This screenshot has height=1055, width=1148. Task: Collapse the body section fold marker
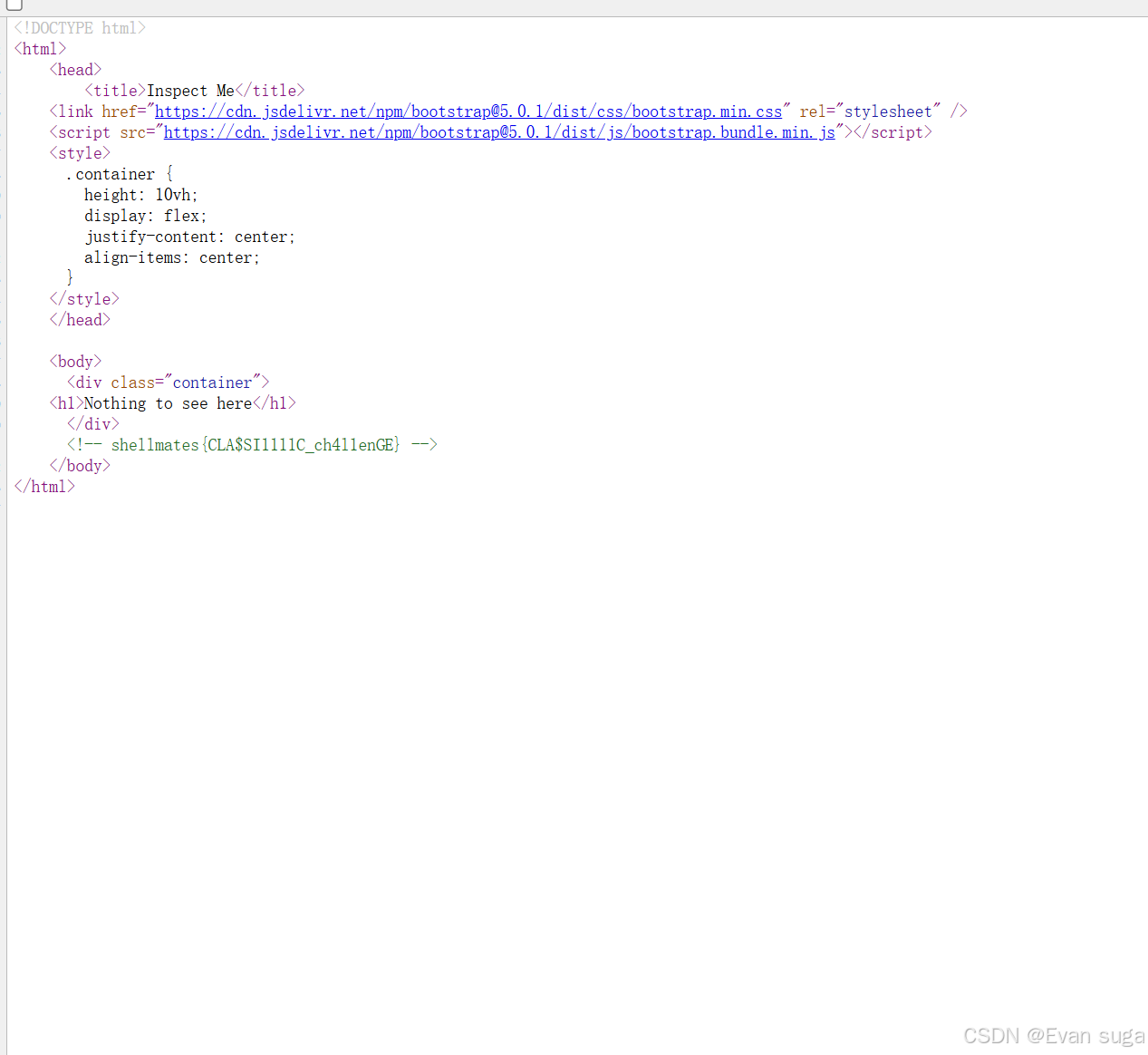pos(4,361)
